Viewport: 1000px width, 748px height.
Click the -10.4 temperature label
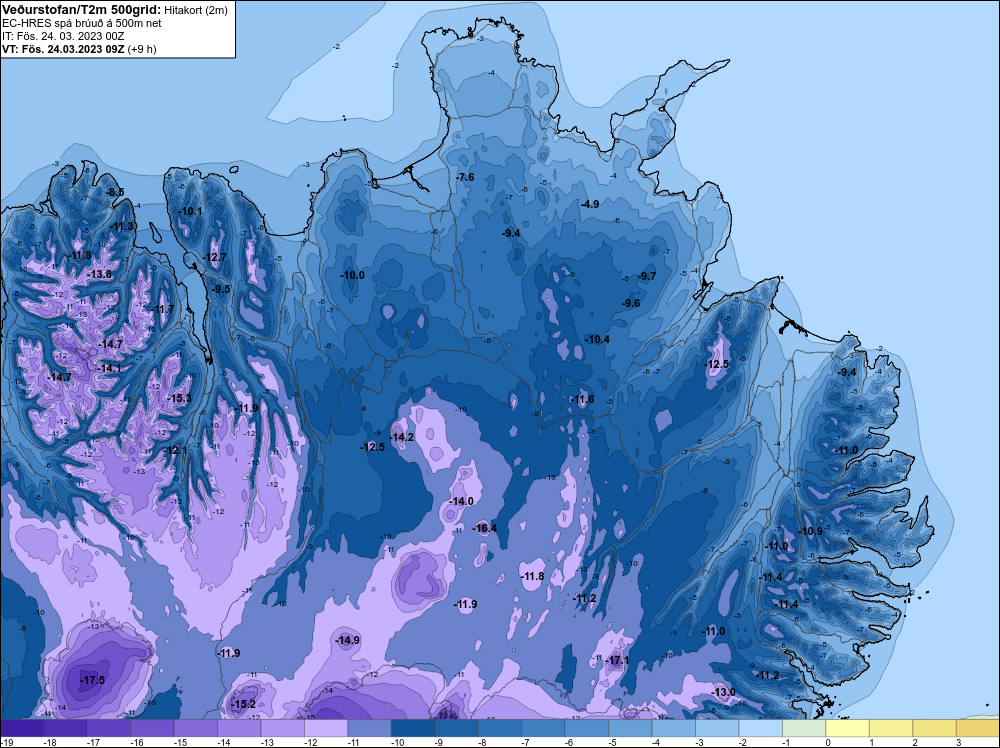tap(598, 339)
